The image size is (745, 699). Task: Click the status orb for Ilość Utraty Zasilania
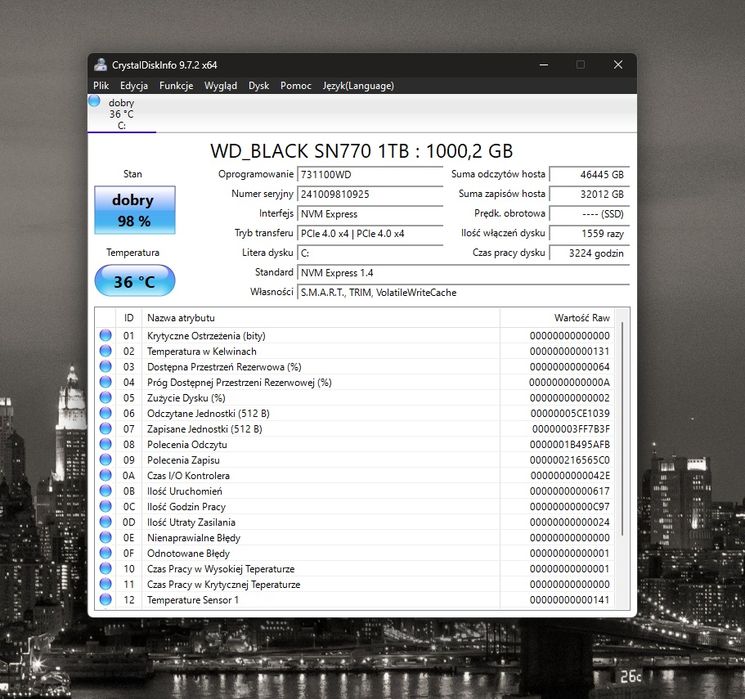tap(105, 522)
